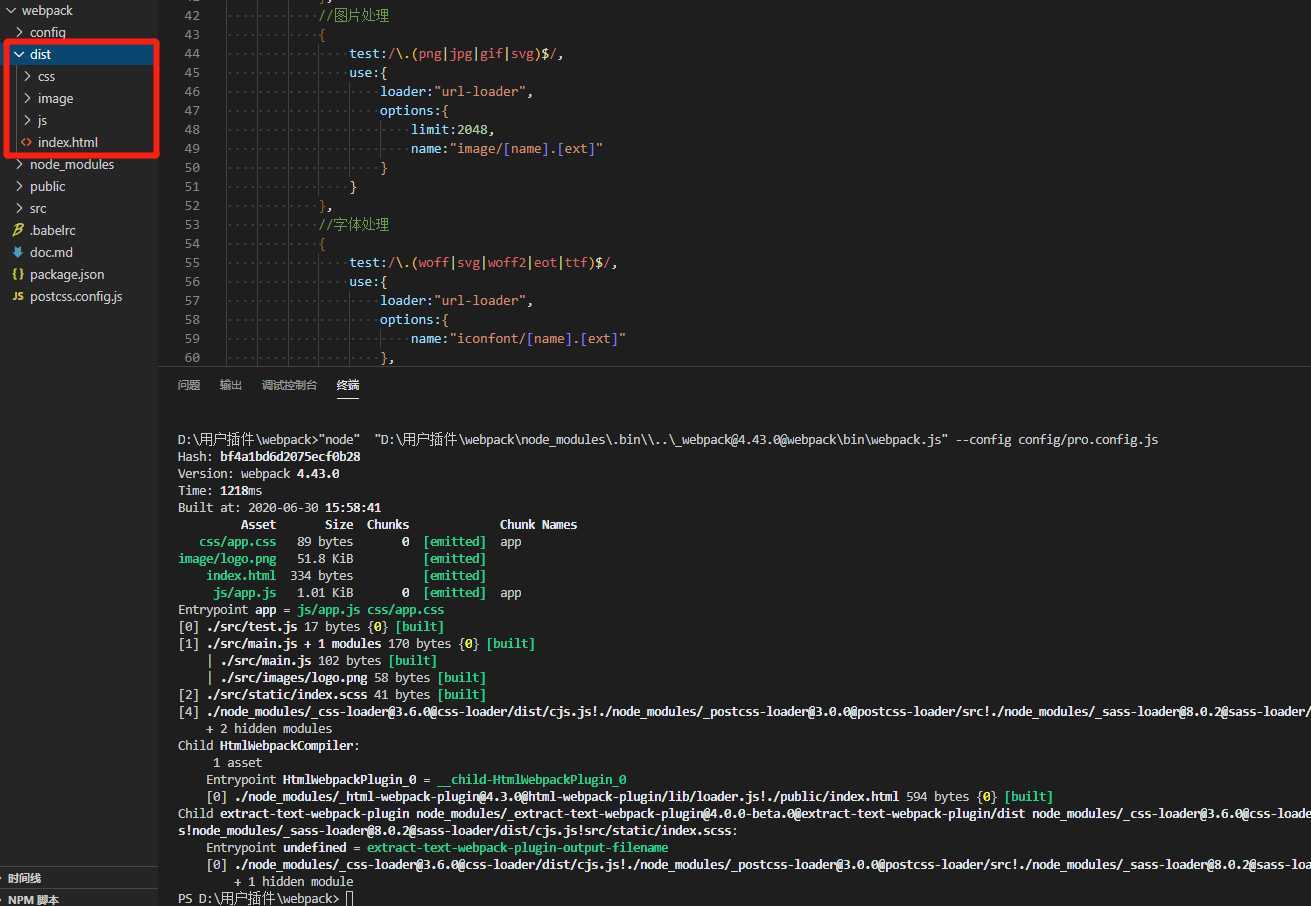This screenshot has height=906, width=1311.
Task: Open the doc.md markdown file icon
Action: click(18, 253)
